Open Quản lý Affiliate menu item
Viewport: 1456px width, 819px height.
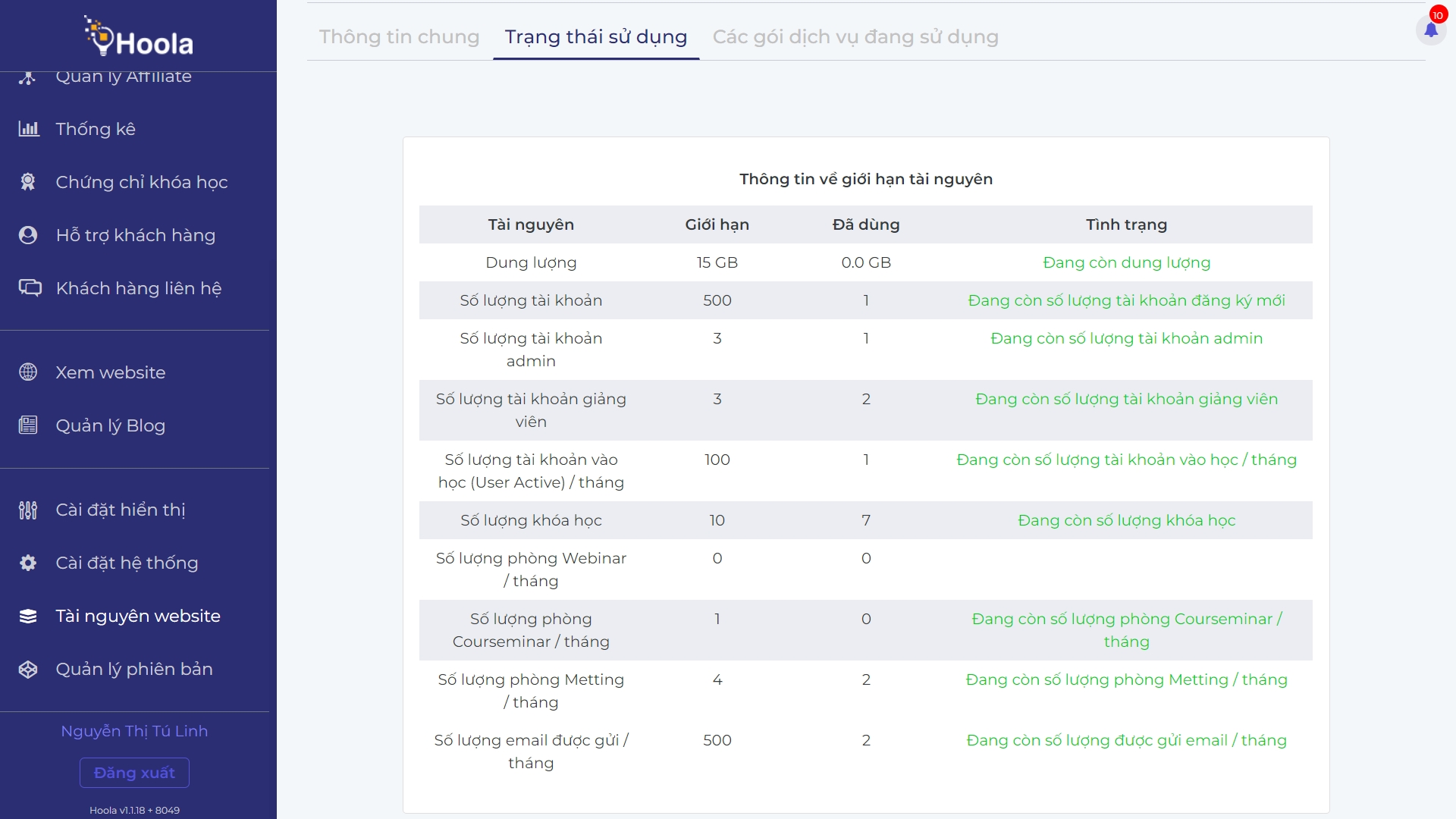coord(123,77)
